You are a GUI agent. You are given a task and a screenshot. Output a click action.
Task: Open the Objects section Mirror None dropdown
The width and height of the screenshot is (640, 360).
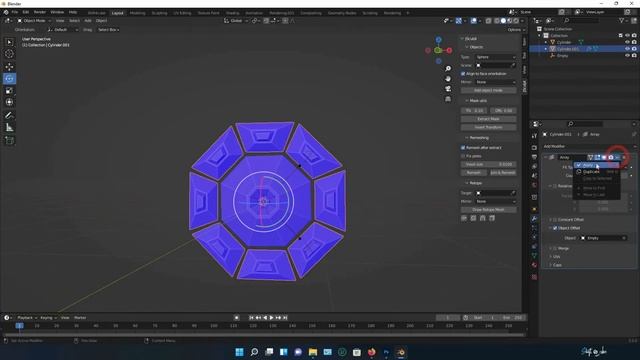point(496,82)
